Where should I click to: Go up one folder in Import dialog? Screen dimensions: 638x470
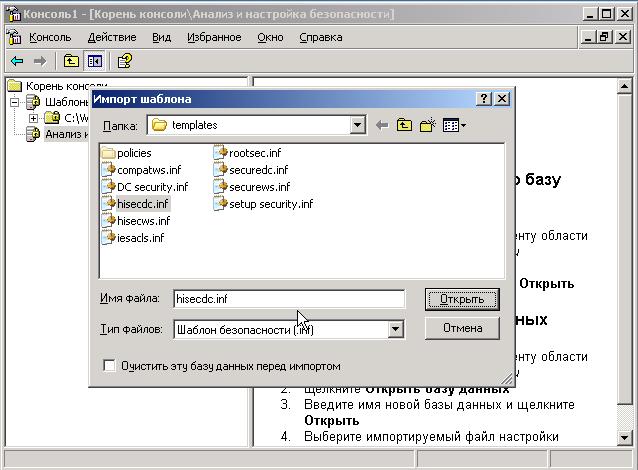tap(404, 125)
